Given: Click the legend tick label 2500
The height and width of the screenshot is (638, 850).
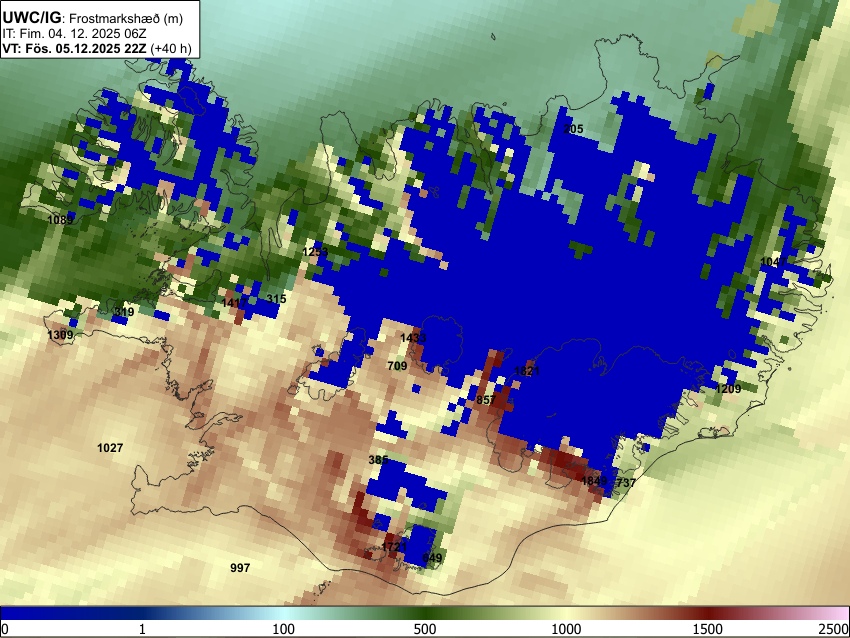Looking at the screenshot, I should [834, 629].
